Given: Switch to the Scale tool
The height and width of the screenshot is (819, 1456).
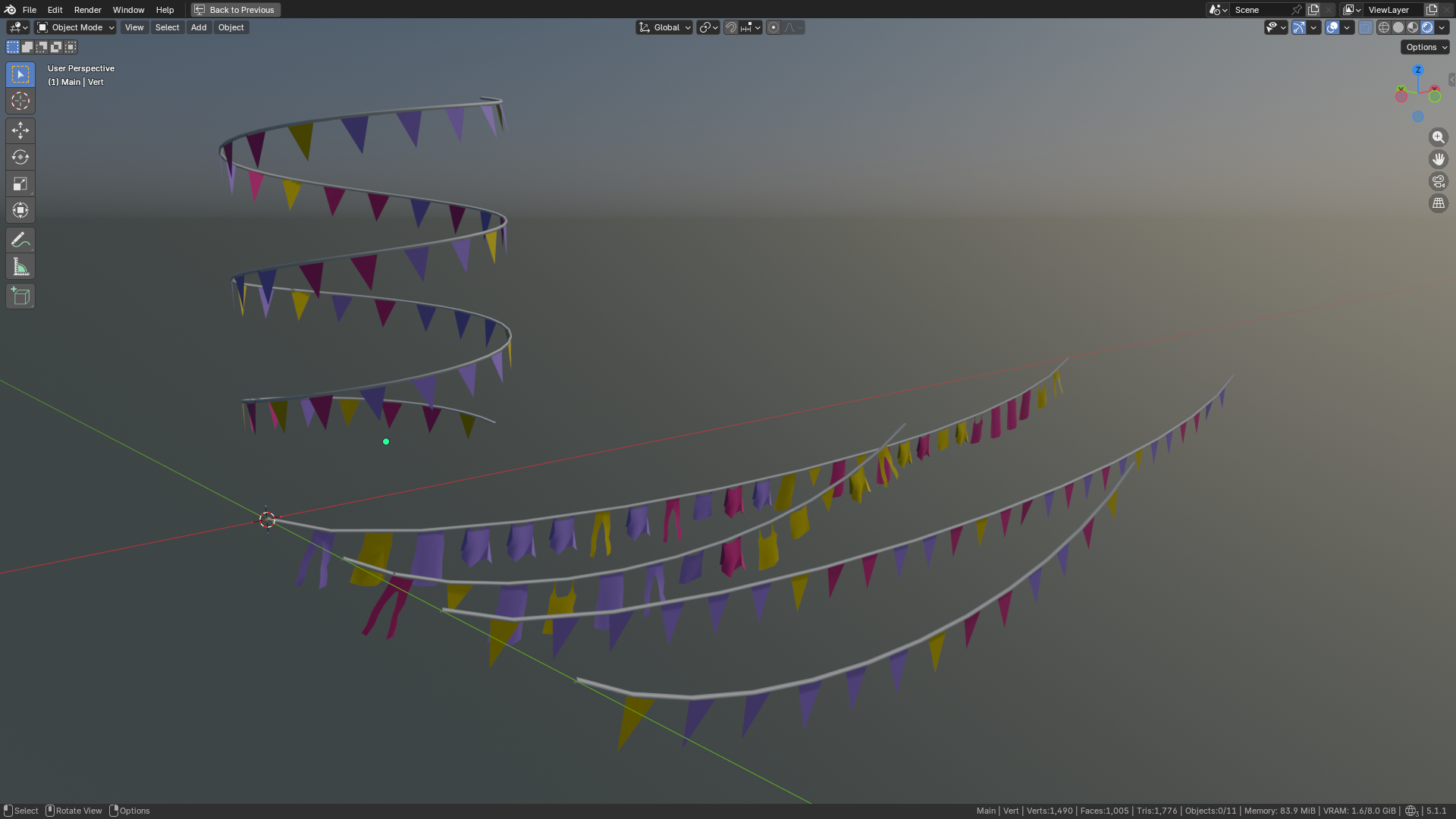Looking at the screenshot, I should coord(20,184).
